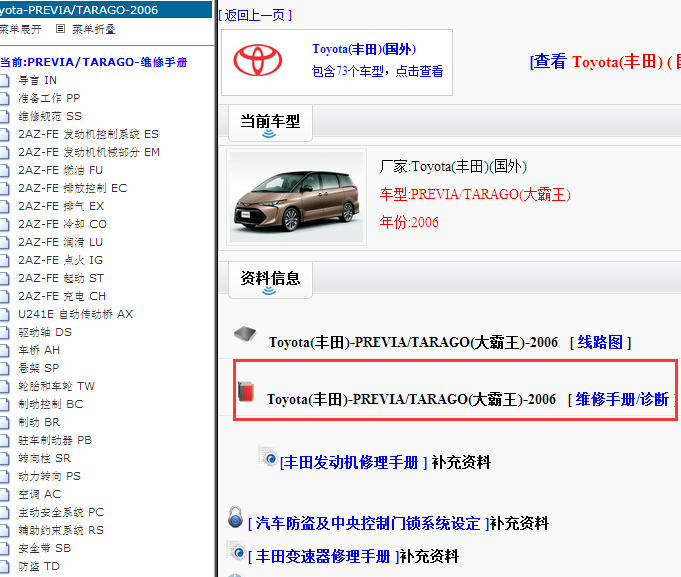Screen dimensions: 681x577
Task: Open 动力转向 PS section
Action: (50, 476)
